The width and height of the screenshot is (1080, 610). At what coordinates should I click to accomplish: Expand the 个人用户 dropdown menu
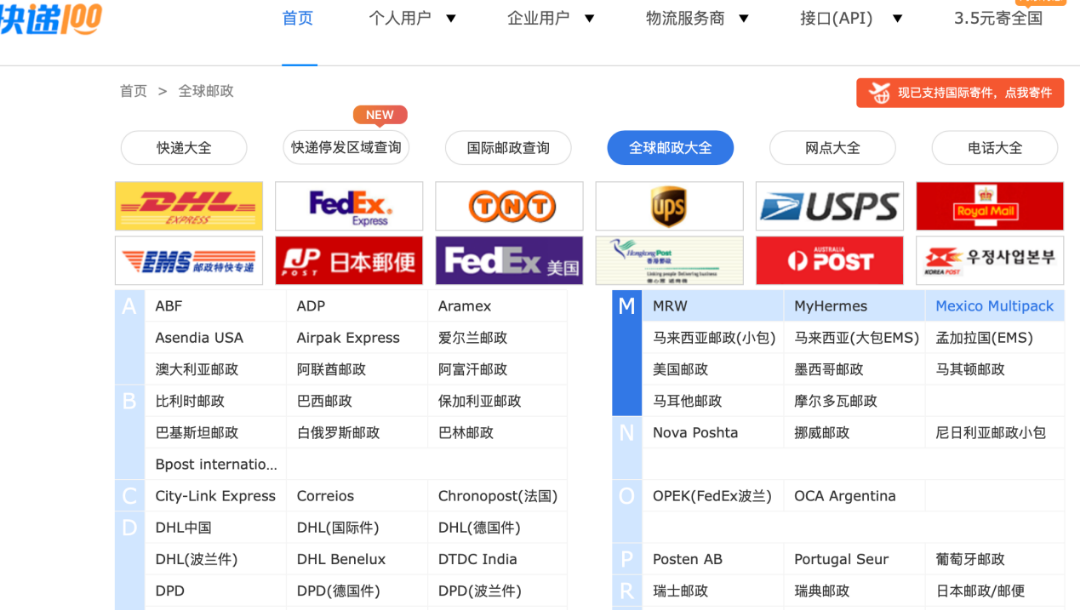(x=413, y=18)
